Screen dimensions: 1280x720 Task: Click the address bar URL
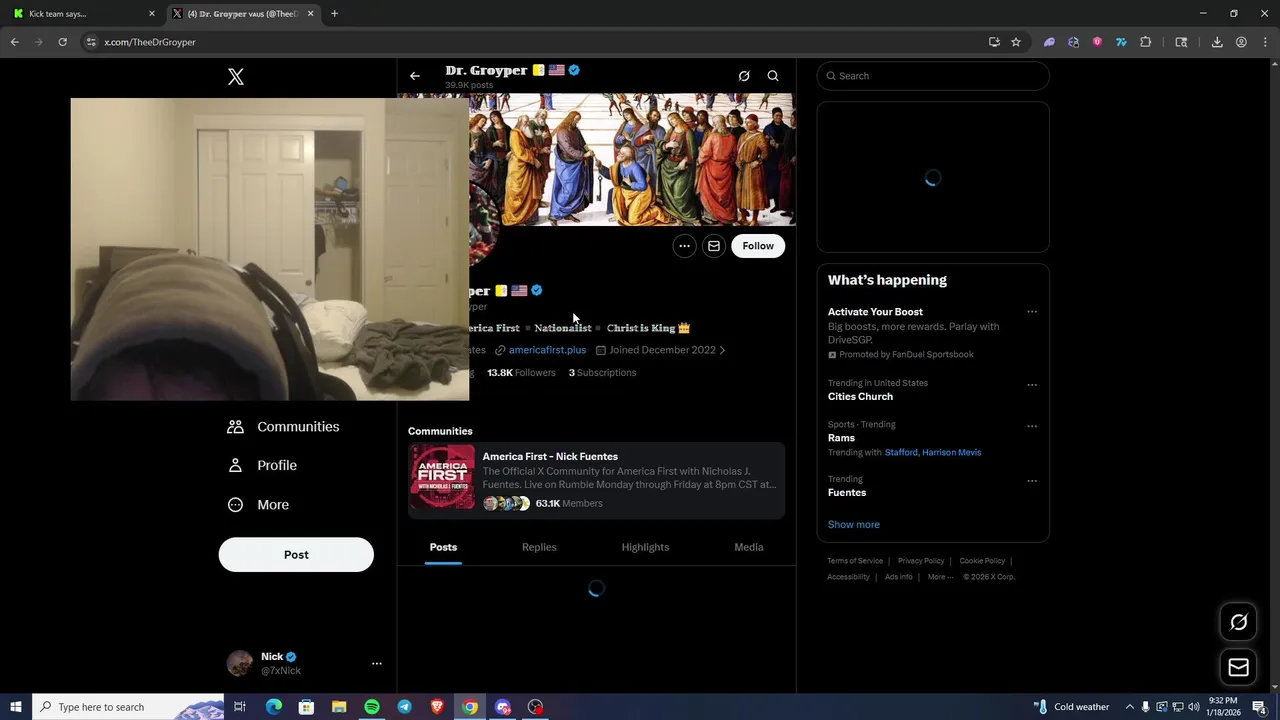click(150, 42)
